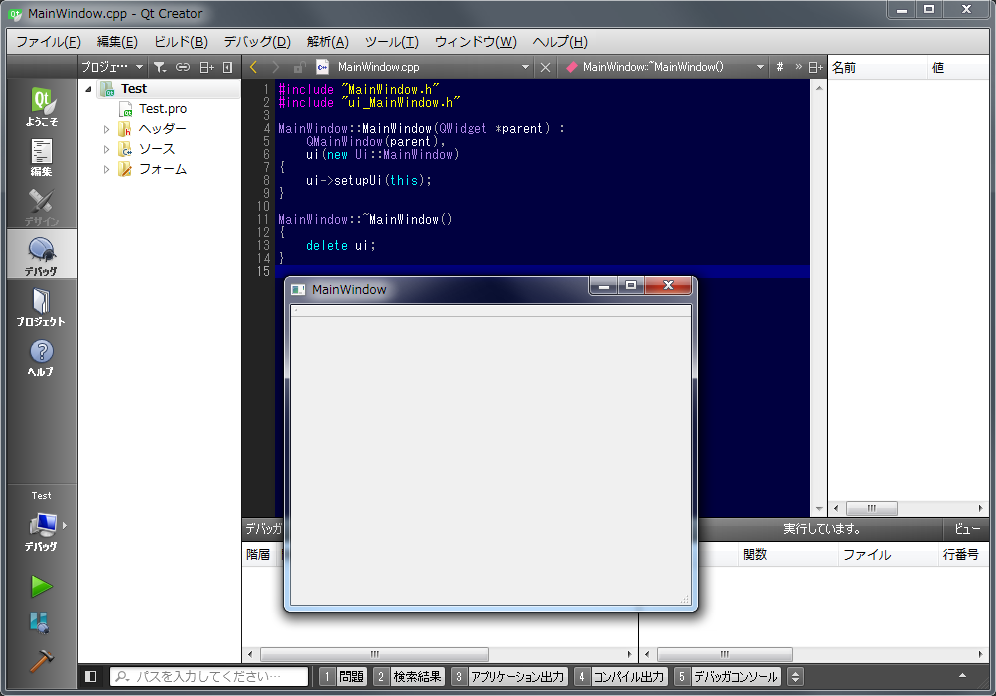The width and height of the screenshot is (996, 696).
Task: Open the 問題 output pane
Action: pos(343,676)
